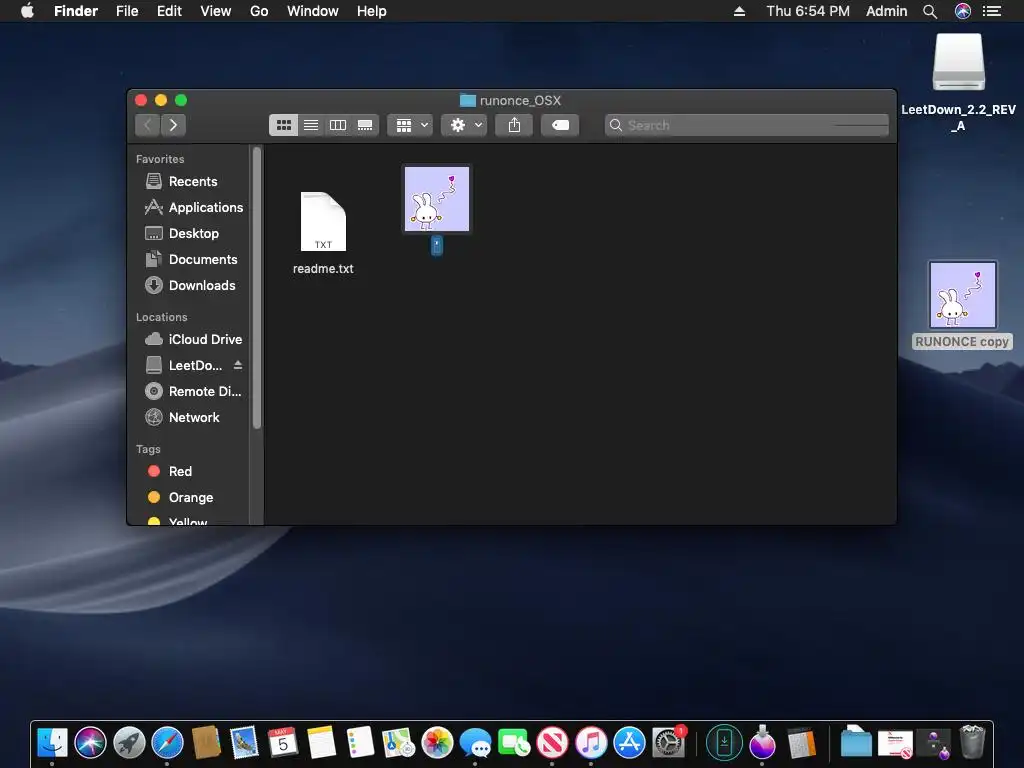
Task: Open the Edit menu
Action: 169,11
